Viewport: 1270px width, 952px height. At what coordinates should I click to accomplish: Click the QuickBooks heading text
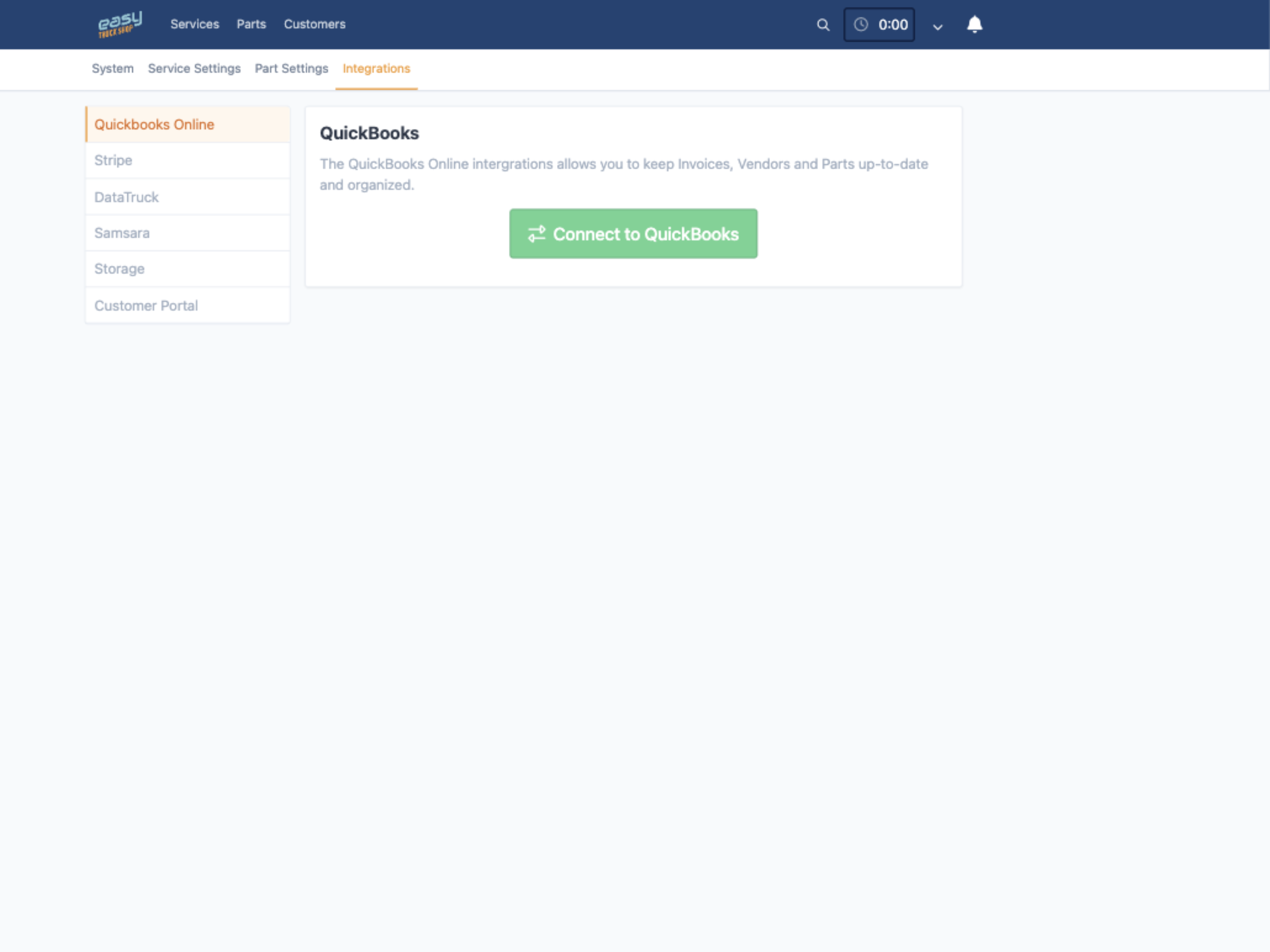click(x=369, y=133)
